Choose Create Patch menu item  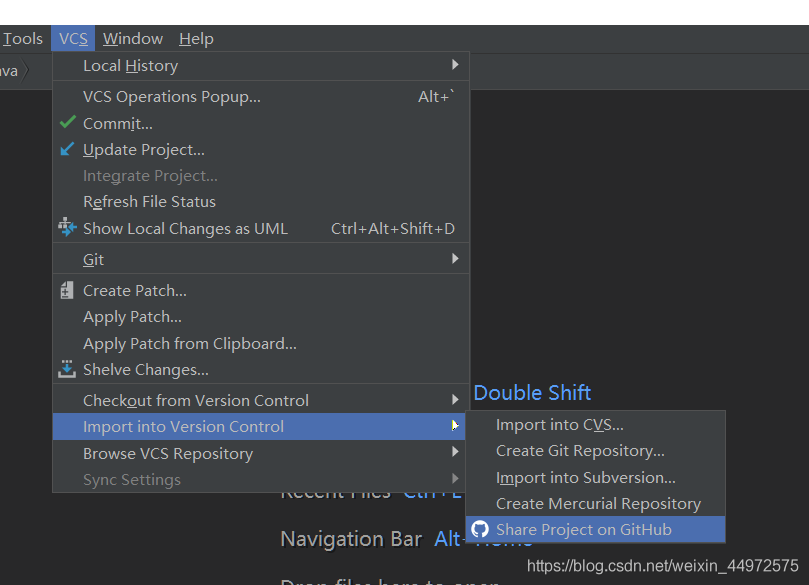coord(261,290)
